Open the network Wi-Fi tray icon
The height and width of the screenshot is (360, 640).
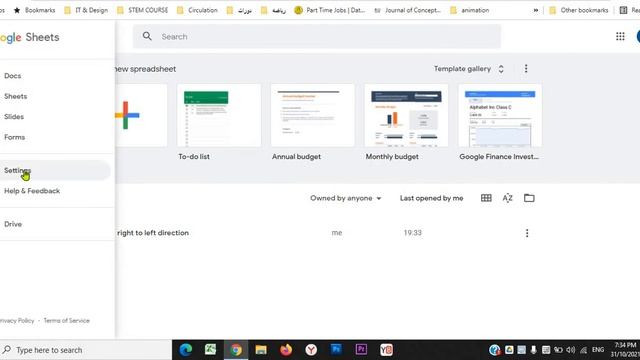(x=584, y=350)
